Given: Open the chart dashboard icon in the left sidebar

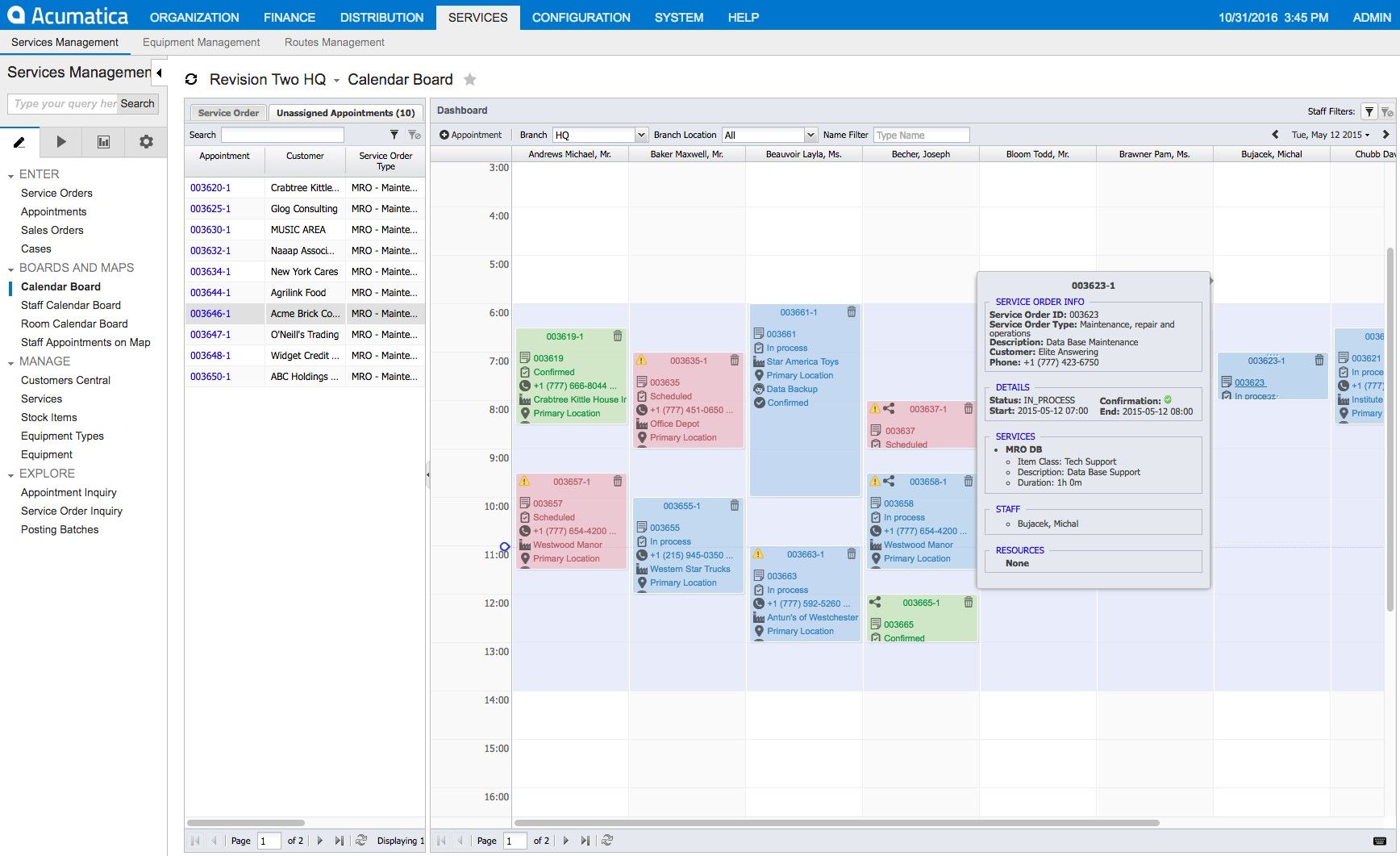Looking at the screenshot, I should point(103,142).
